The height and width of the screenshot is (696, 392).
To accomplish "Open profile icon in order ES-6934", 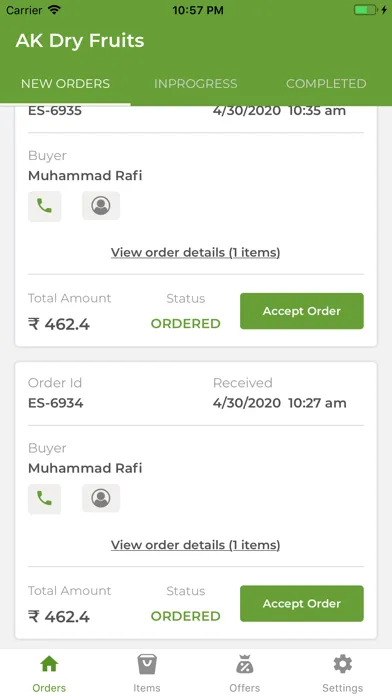I will (101, 498).
